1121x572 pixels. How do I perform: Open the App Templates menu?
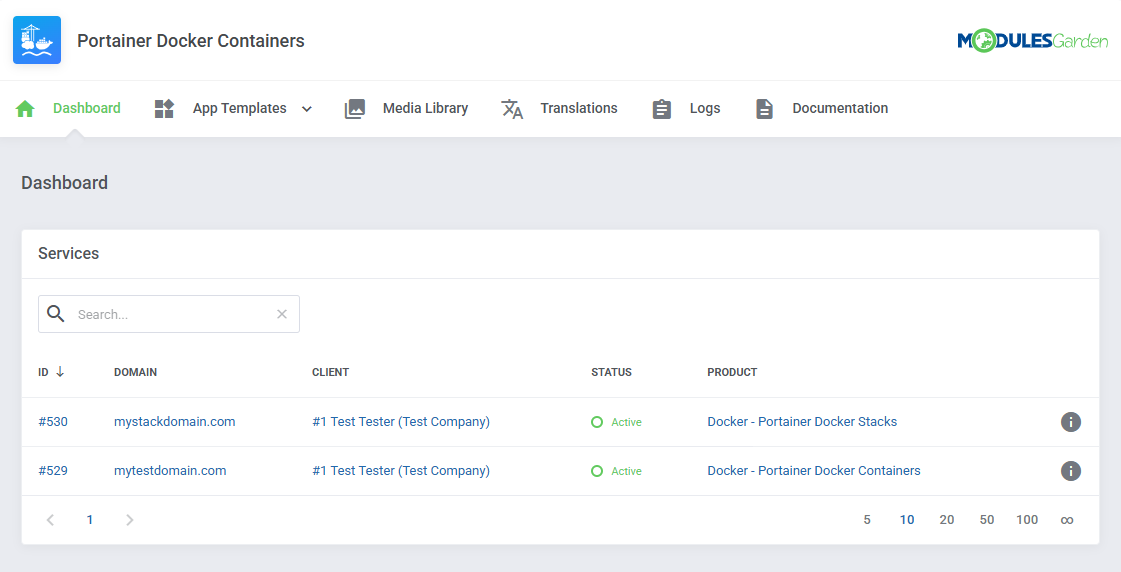point(239,108)
